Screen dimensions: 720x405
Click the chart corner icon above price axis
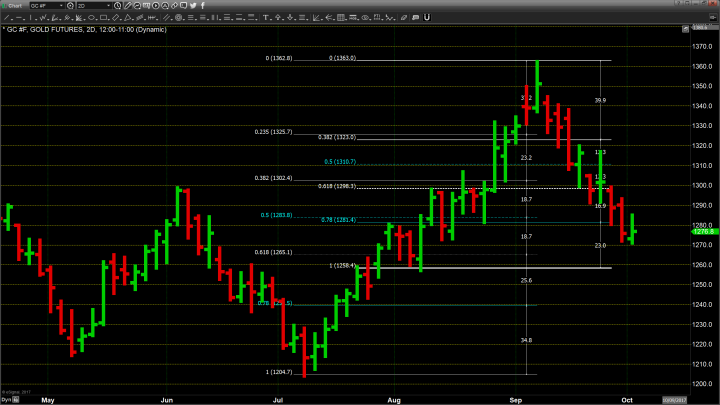click(686, 29)
